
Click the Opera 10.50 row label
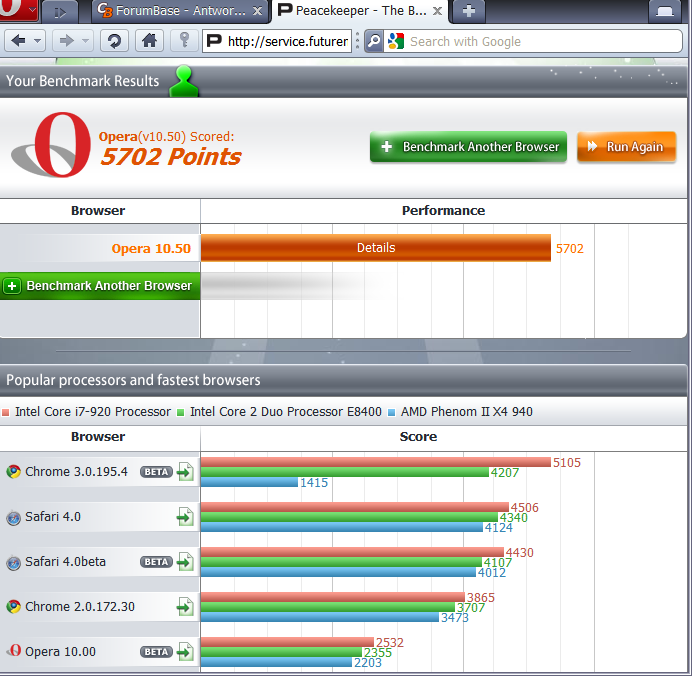[x=151, y=248]
